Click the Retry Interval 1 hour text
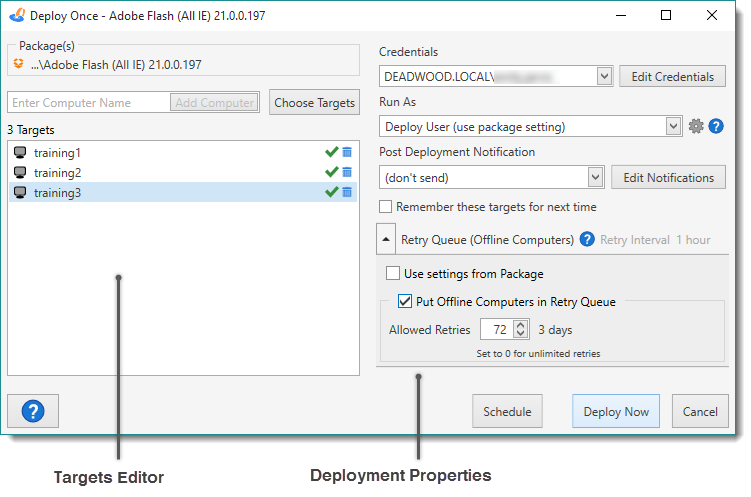The image size is (751, 497). coord(655,240)
